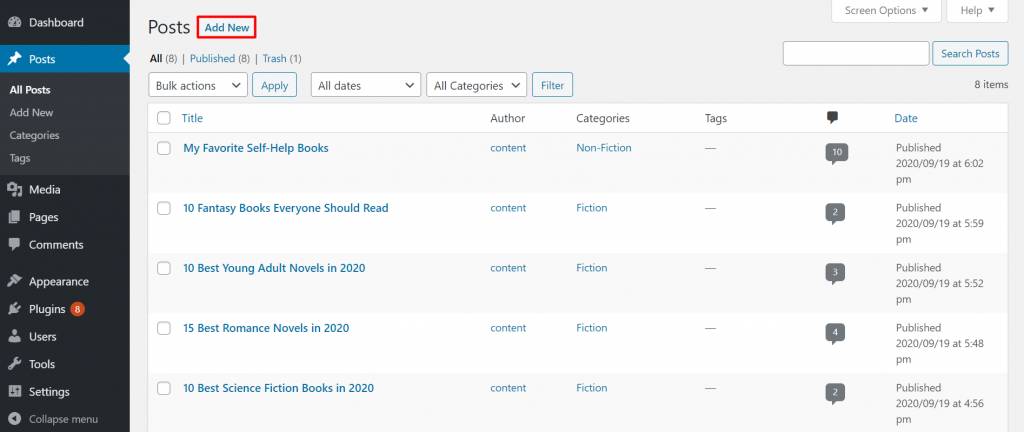The image size is (1024, 432).
Task: Open the Screen Options tab
Action: pyautogui.click(x=886, y=11)
